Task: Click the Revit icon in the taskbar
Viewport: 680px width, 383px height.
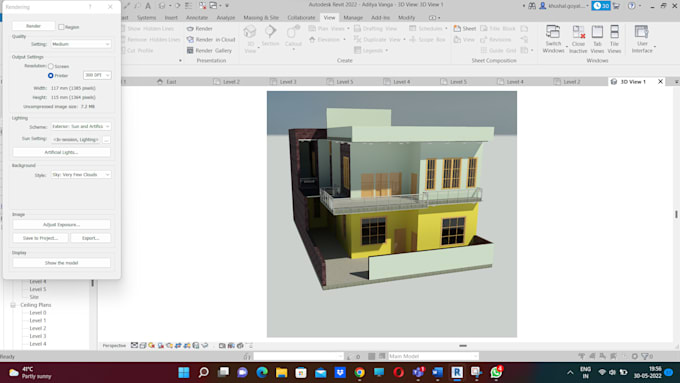Action: [x=457, y=372]
